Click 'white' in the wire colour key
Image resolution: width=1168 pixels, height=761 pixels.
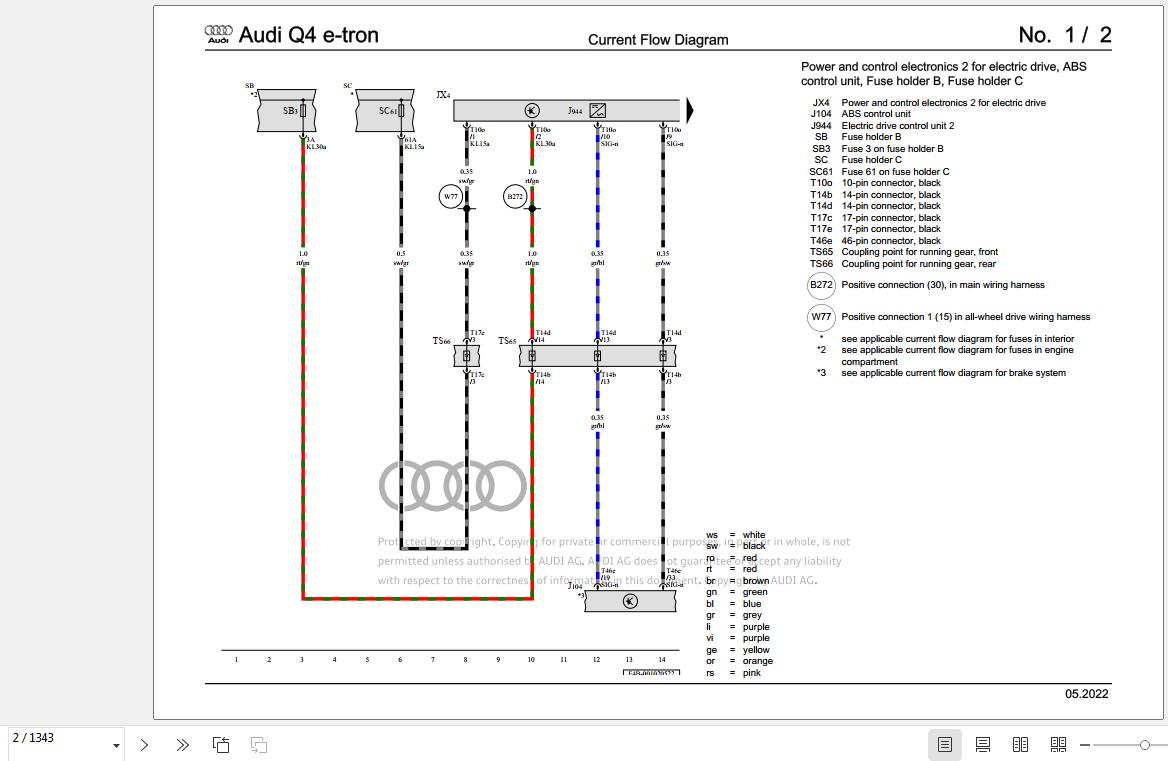[x=754, y=535]
